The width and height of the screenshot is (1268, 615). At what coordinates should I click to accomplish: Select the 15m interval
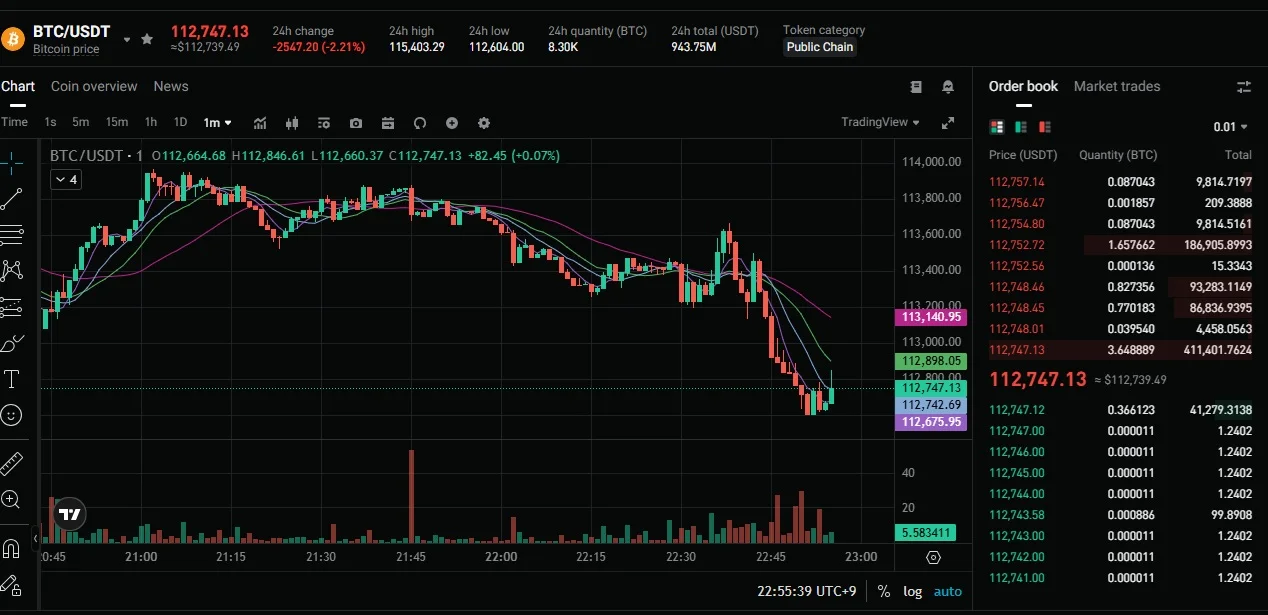pos(117,122)
